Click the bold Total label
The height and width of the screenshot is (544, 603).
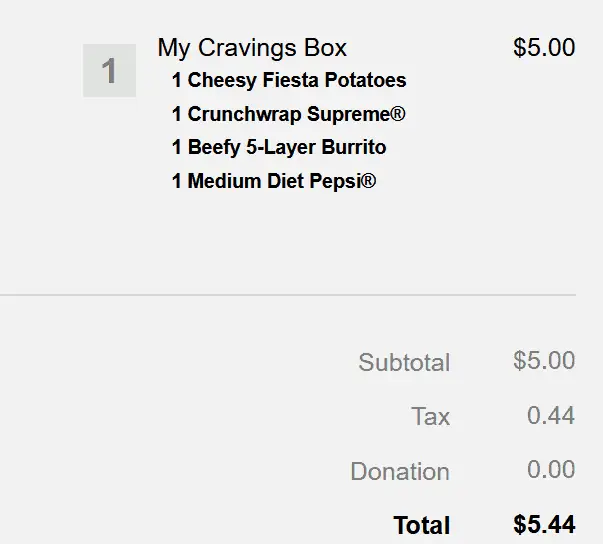click(422, 525)
